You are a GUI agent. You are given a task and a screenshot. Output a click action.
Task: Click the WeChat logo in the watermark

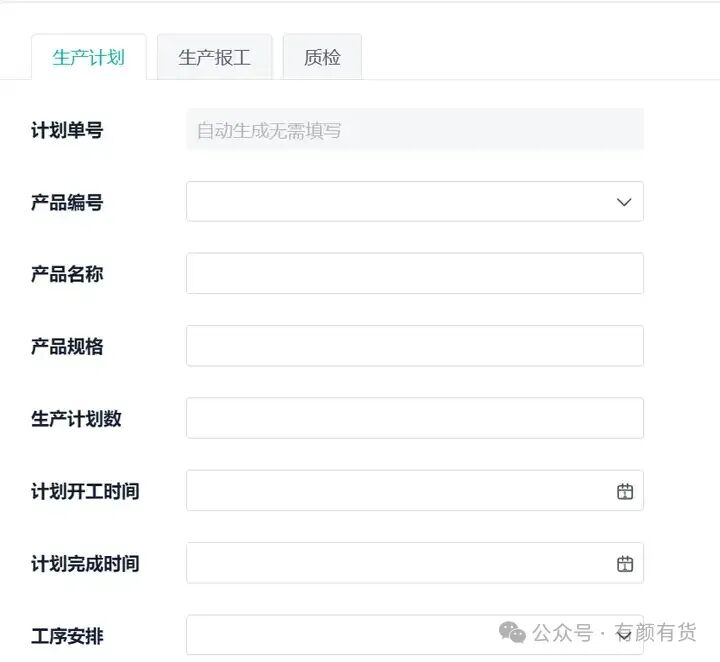coord(512,632)
